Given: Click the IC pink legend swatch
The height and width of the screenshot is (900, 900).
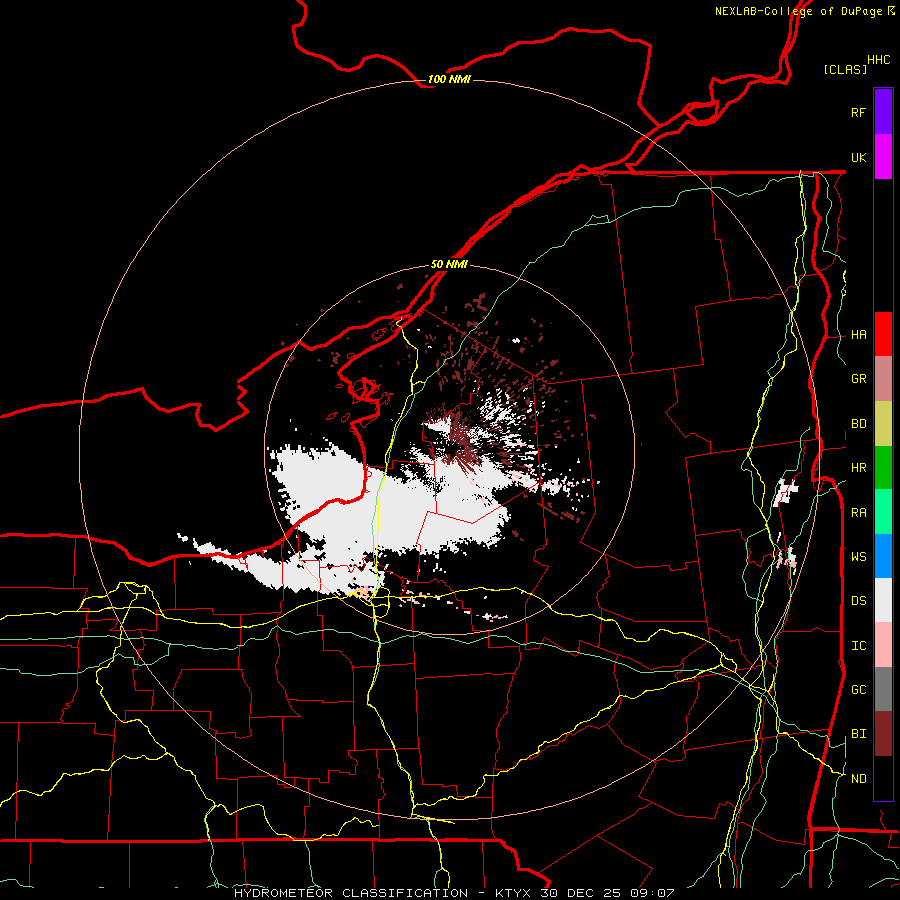Looking at the screenshot, I should (x=883, y=645).
